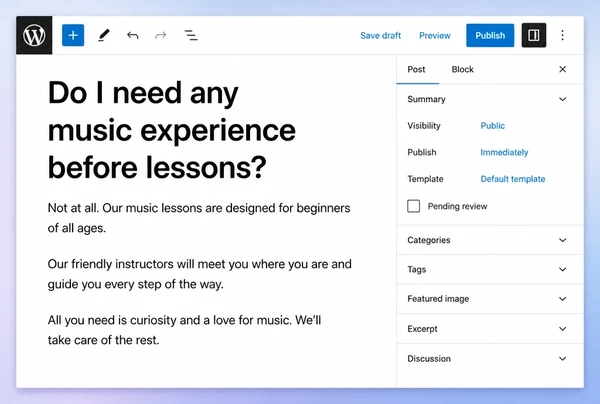Screen dimensions: 600x404
Task: Expand the Discussion section
Action: [x=490, y=358]
